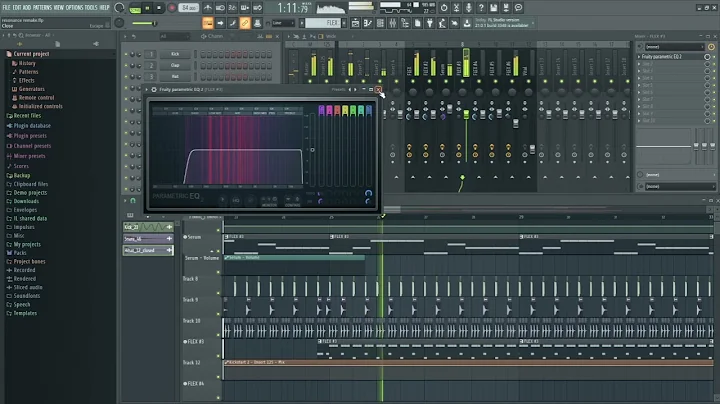Select Kick_20 sample in playlist picker
720x404 pixels.
click(148, 227)
